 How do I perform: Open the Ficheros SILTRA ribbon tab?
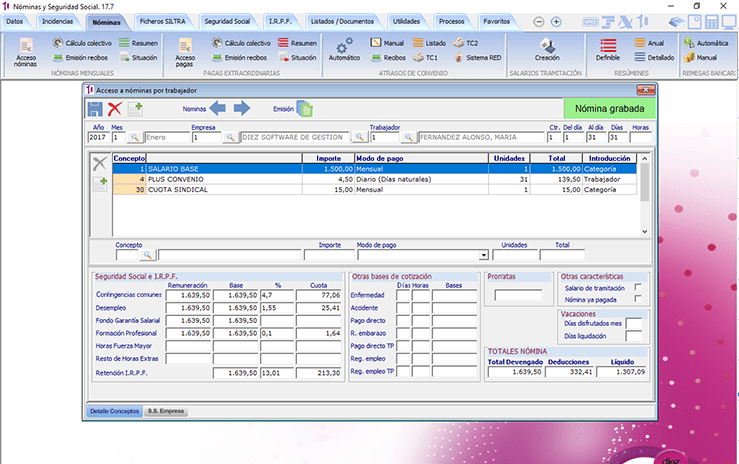point(164,21)
